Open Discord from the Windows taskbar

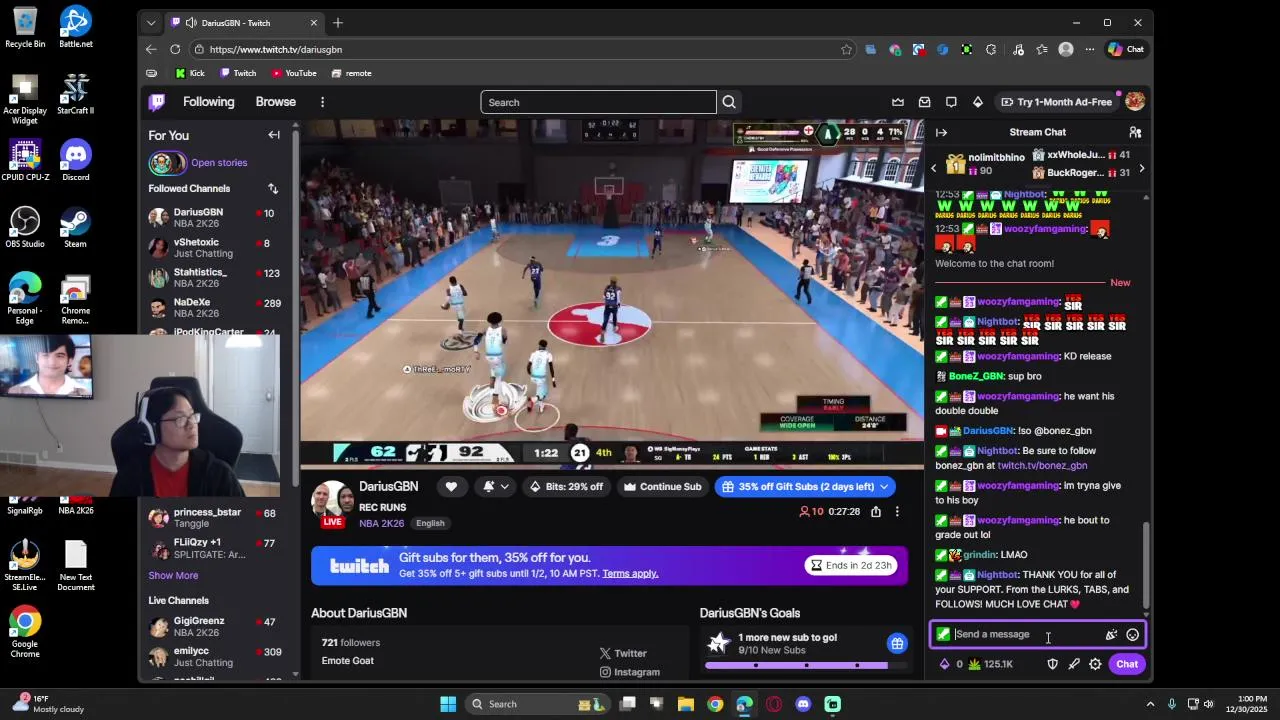click(x=803, y=704)
